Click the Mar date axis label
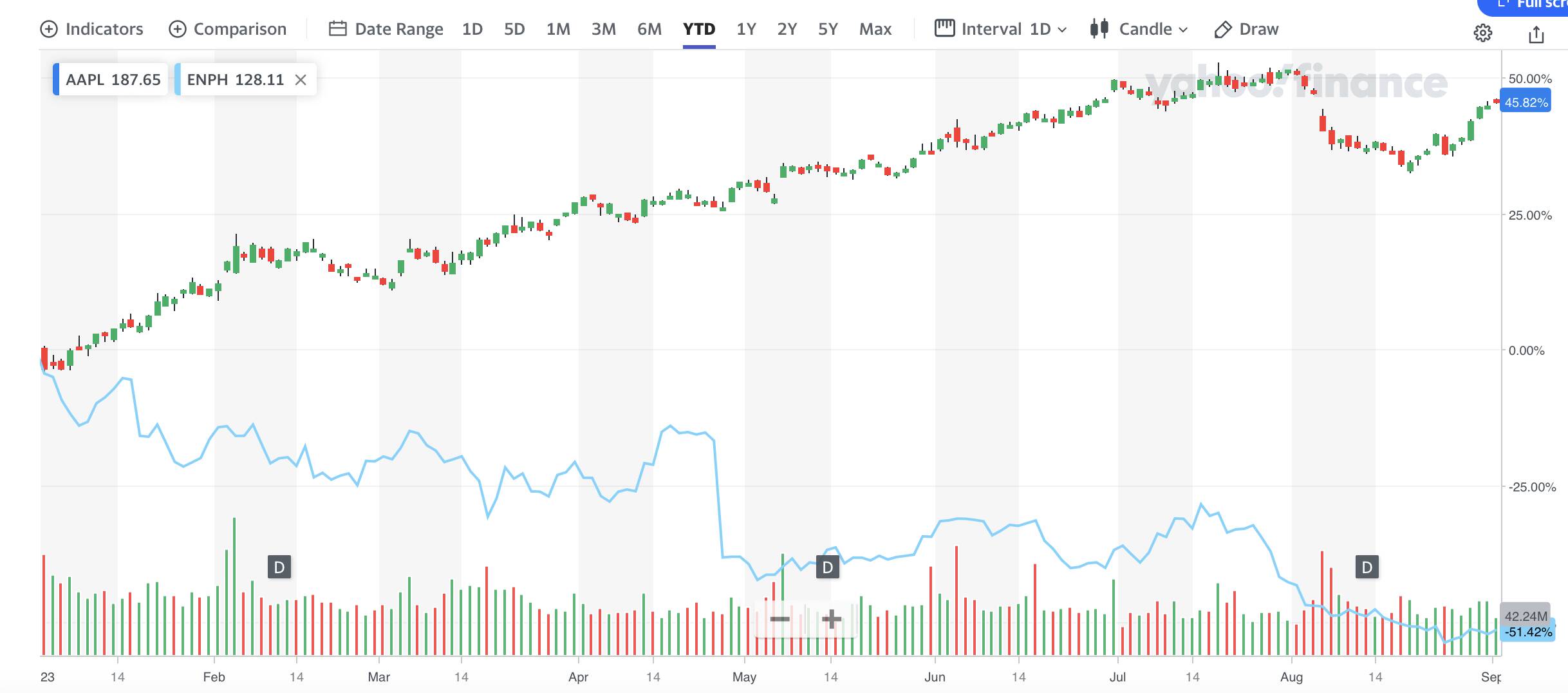The image size is (1568, 693). pos(378,677)
